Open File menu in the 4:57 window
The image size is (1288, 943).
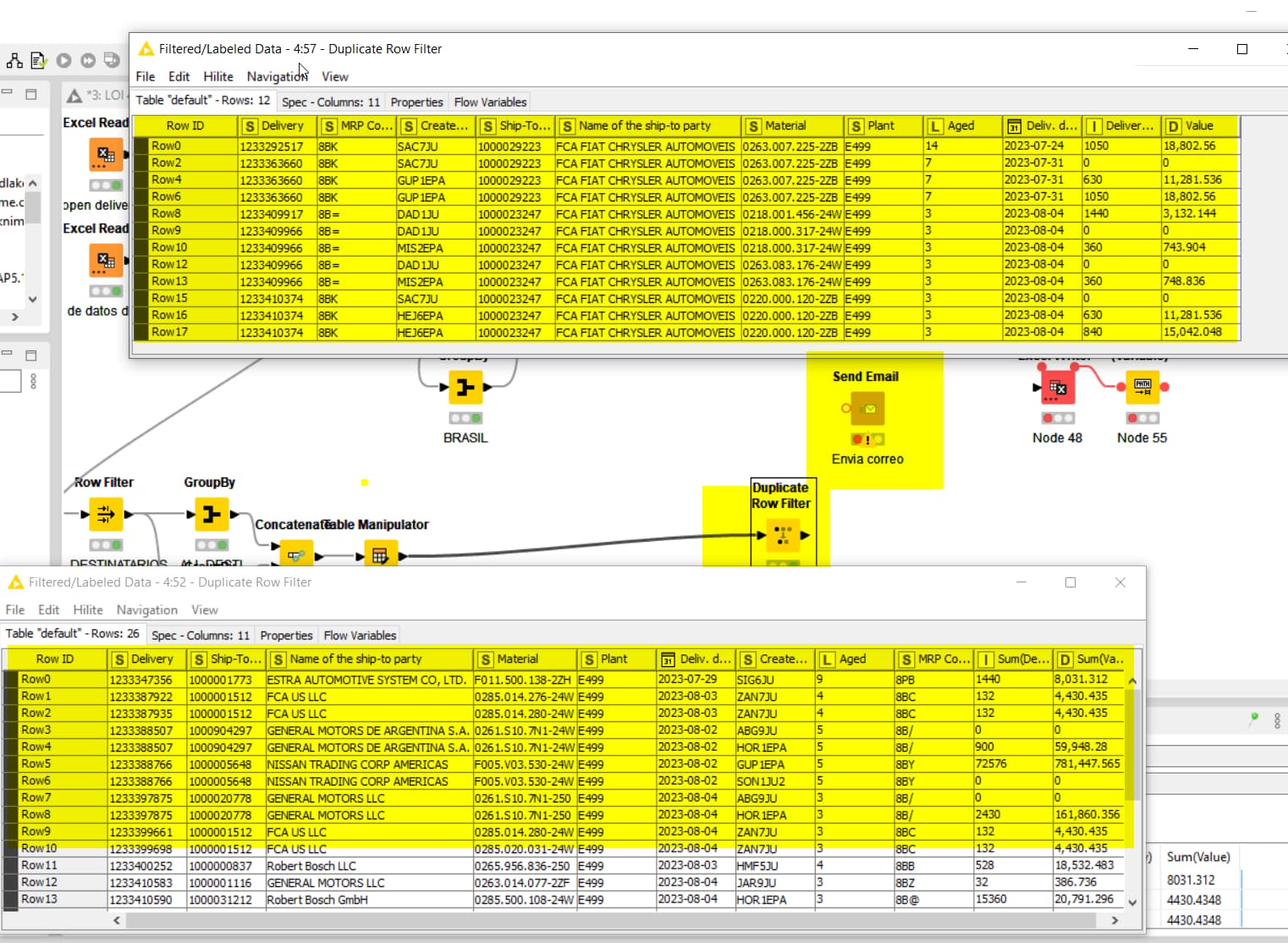tap(146, 76)
